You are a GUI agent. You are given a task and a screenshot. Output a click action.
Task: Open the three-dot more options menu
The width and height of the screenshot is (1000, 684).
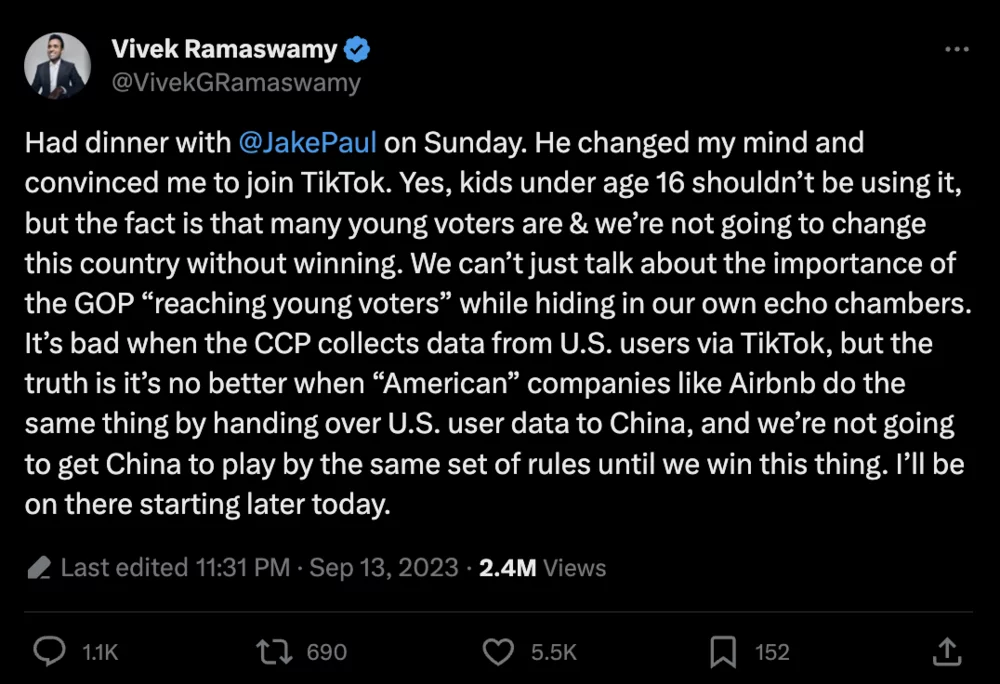[956, 50]
